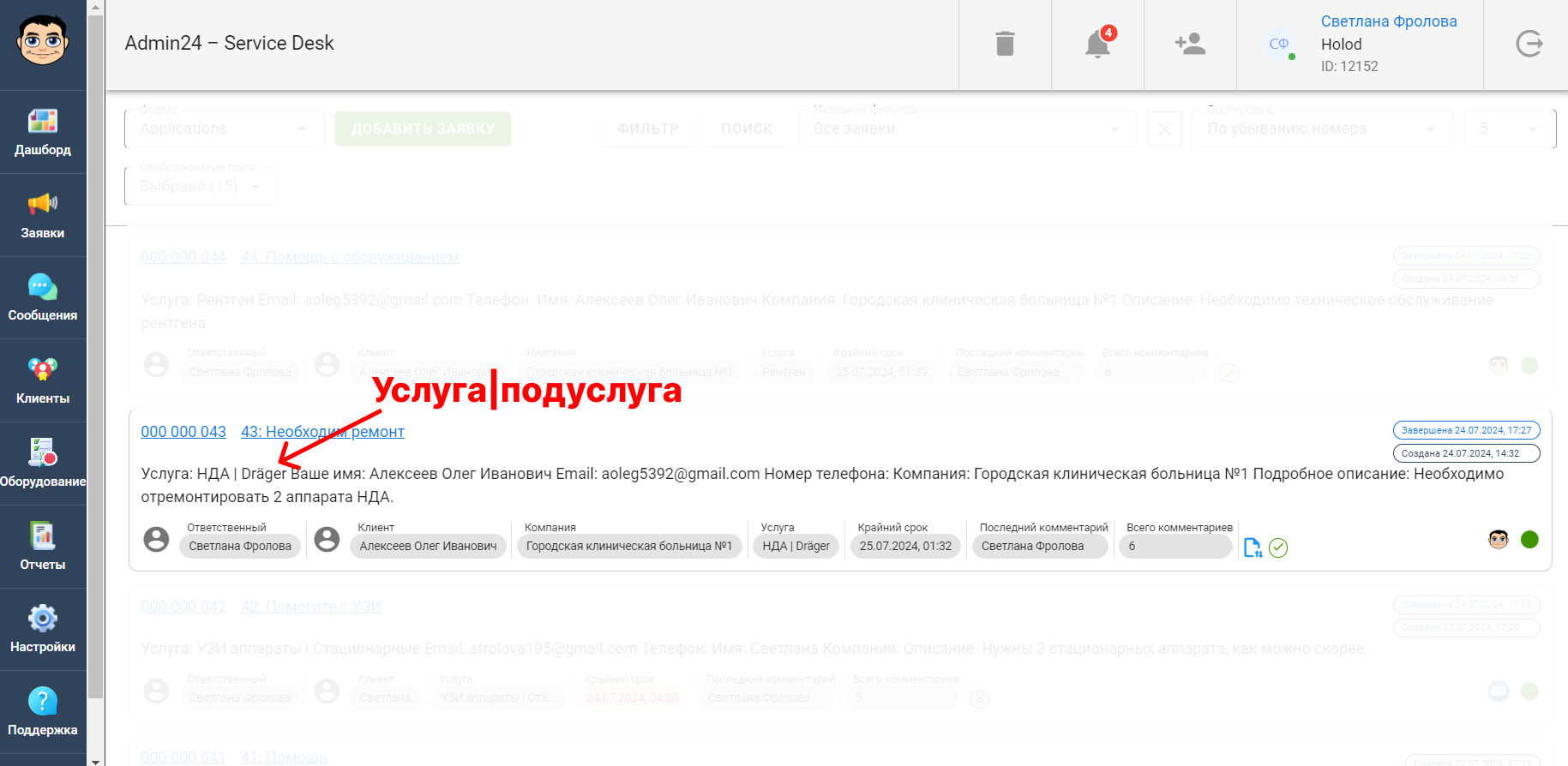Open Сообщения in the sidebar
The image size is (1568, 766).
[x=43, y=298]
